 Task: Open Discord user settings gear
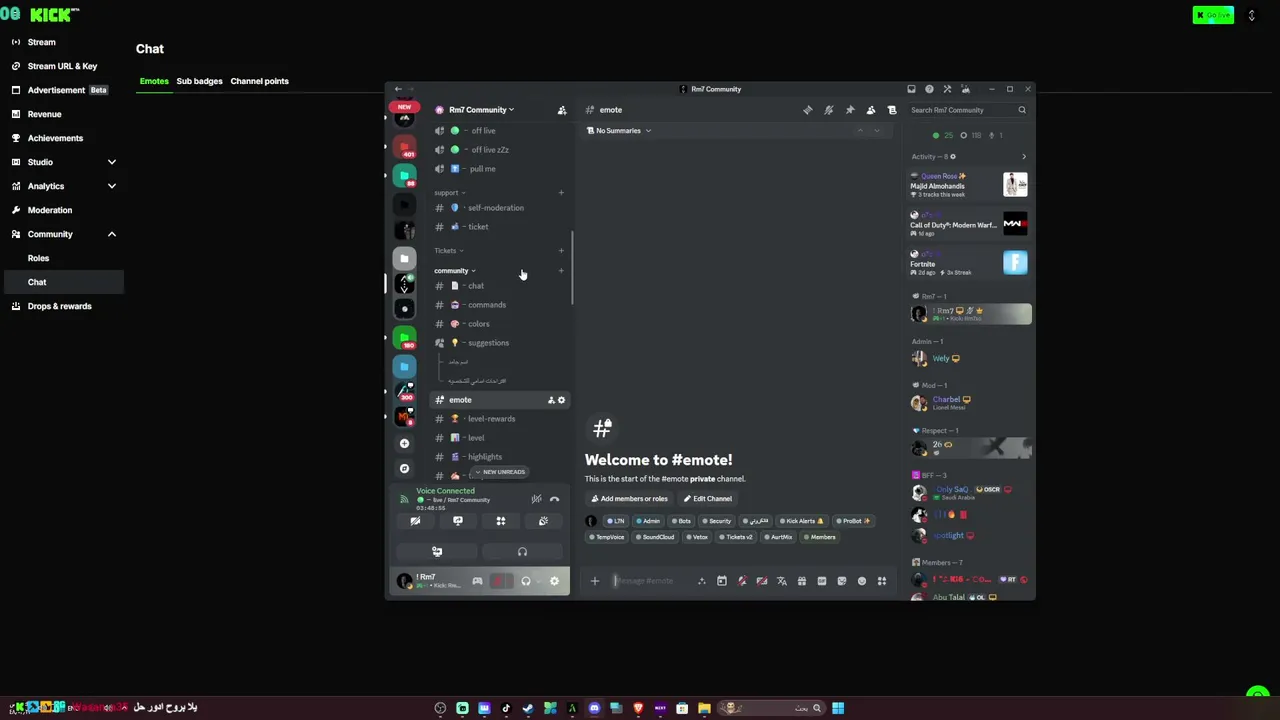pos(554,582)
